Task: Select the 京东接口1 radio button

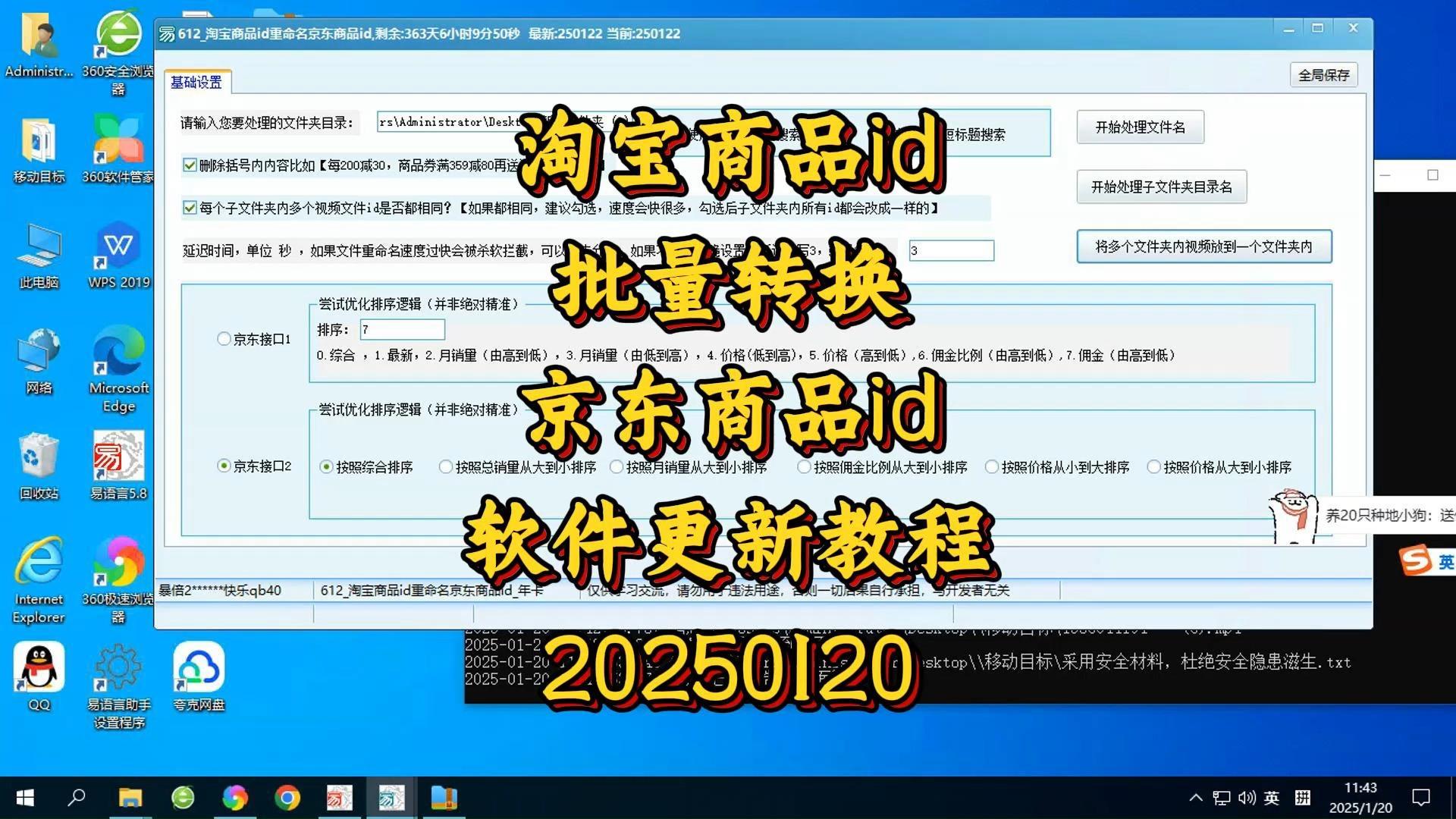Action: pos(224,340)
